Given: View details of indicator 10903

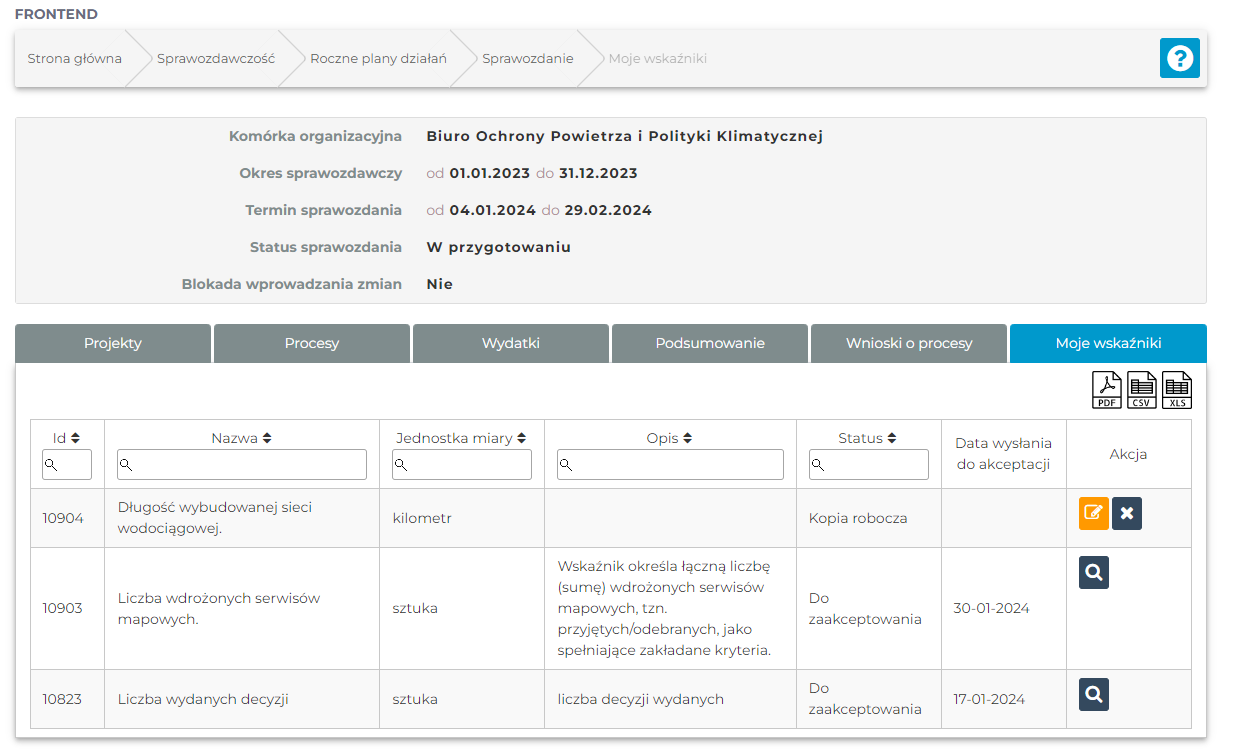Looking at the screenshot, I should pyautogui.click(x=1094, y=573).
